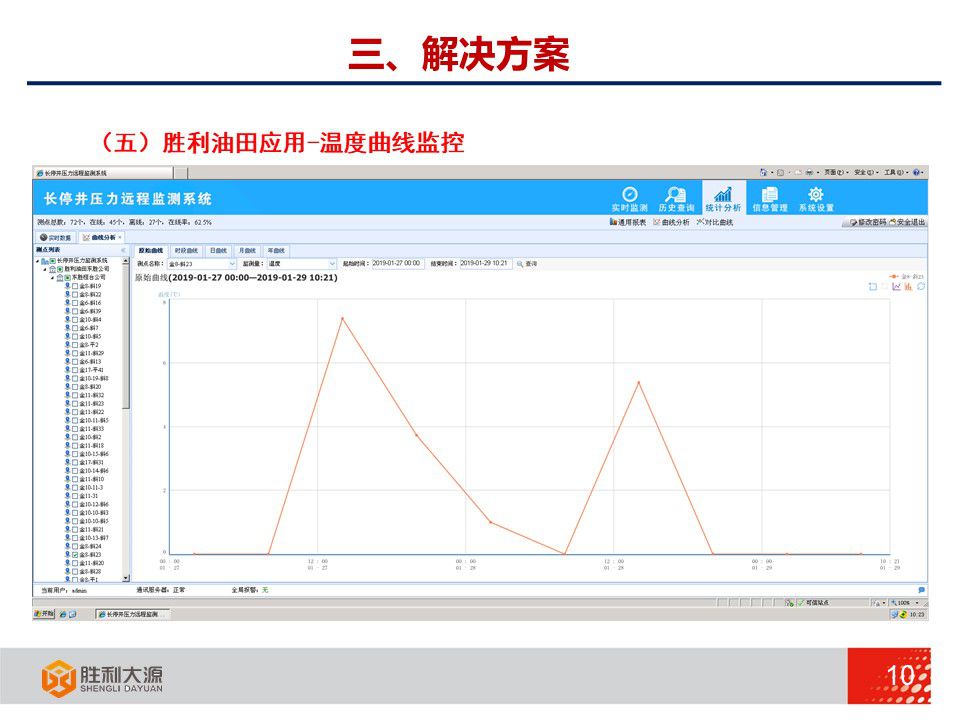
Task: Open browser 安全 menu
Action: (x=866, y=173)
